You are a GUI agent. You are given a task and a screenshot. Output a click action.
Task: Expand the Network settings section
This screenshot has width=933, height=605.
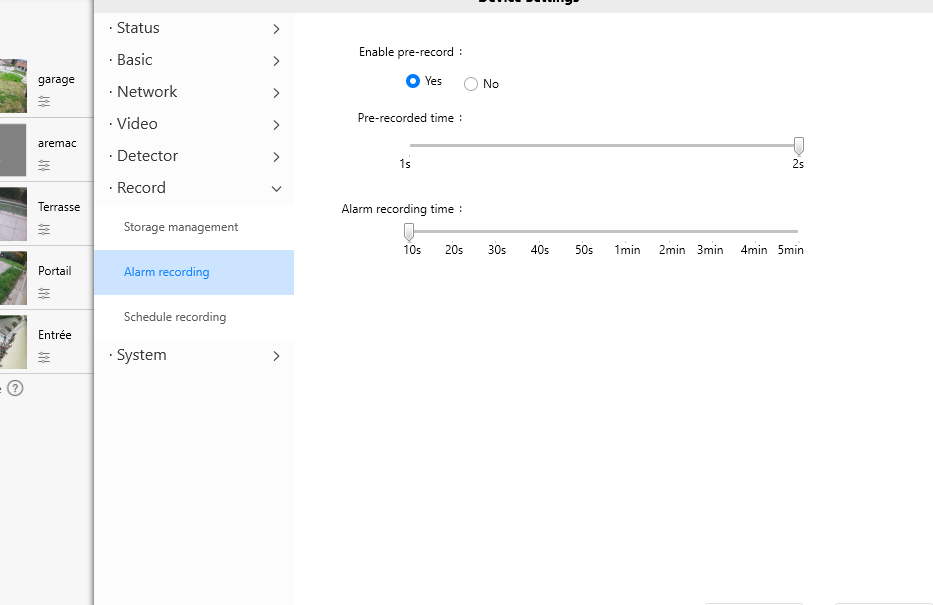pos(194,92)
